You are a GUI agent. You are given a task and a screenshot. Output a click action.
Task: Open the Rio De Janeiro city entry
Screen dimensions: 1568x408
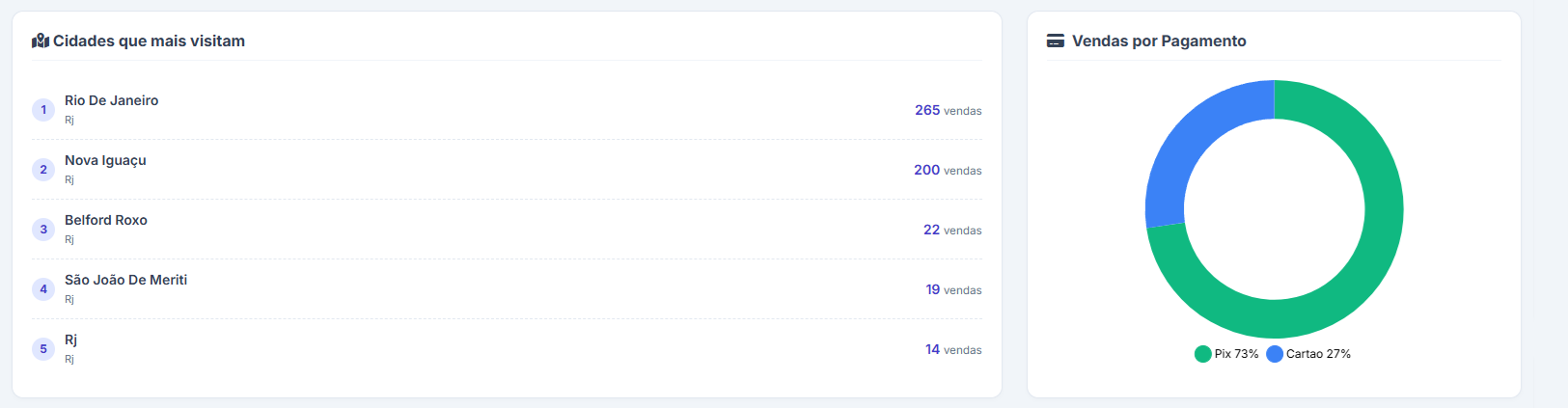click(111, 100)
